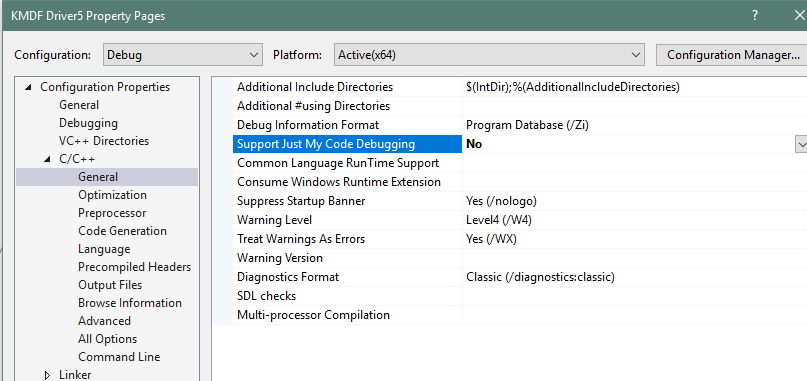Image resolution: width=807 pixels, height=381 pixels.
Task: Select the Support Just My Code Debugging row
Action: (x=347, y=145)
